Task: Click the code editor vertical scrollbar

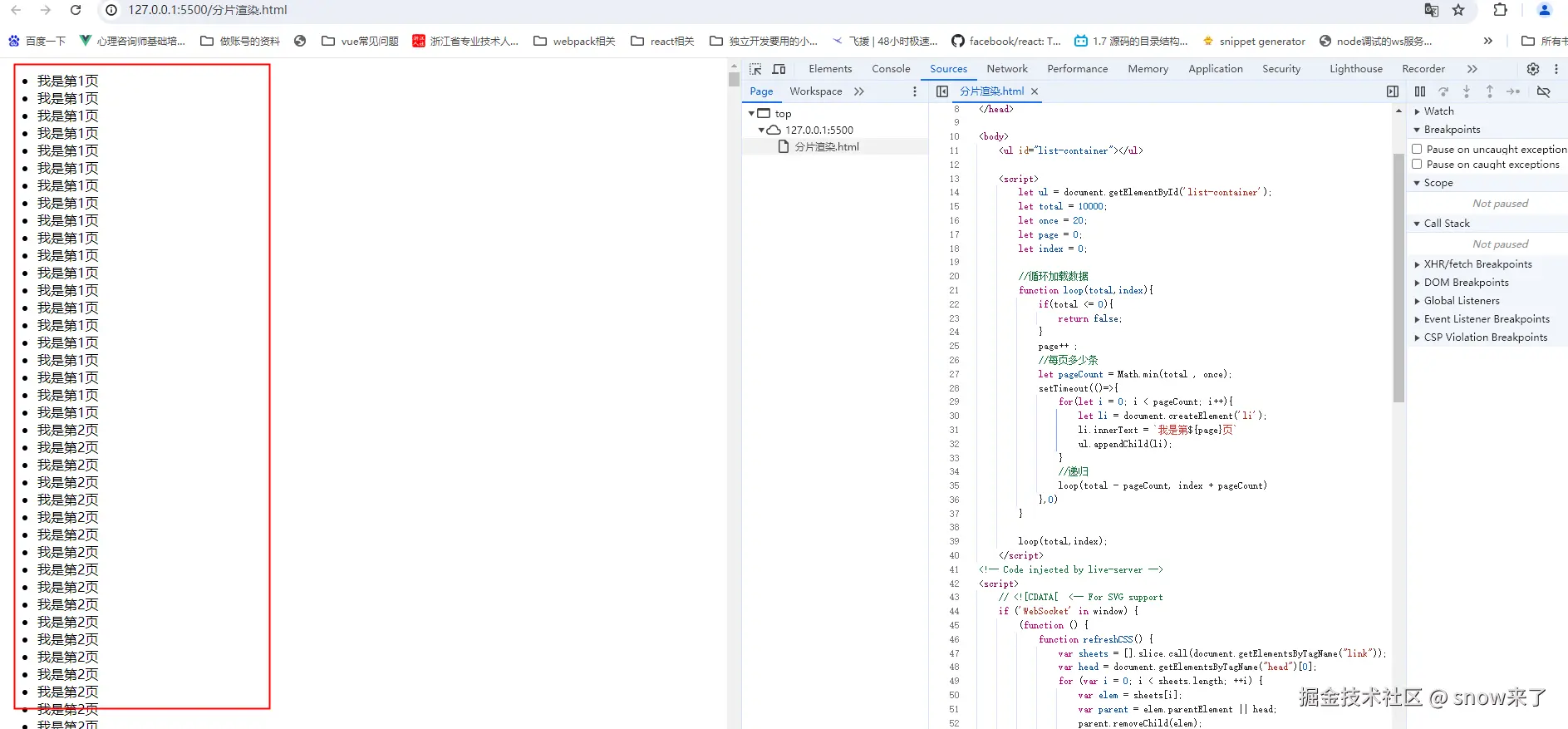Action: (1398, 277)
